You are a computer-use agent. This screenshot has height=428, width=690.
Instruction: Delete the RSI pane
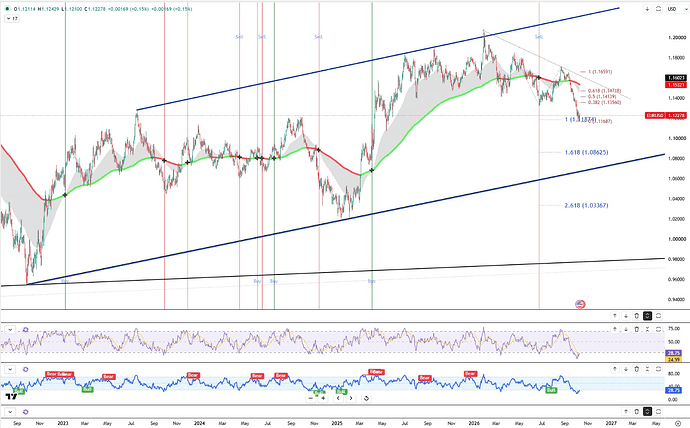click(x=636, y=329)
